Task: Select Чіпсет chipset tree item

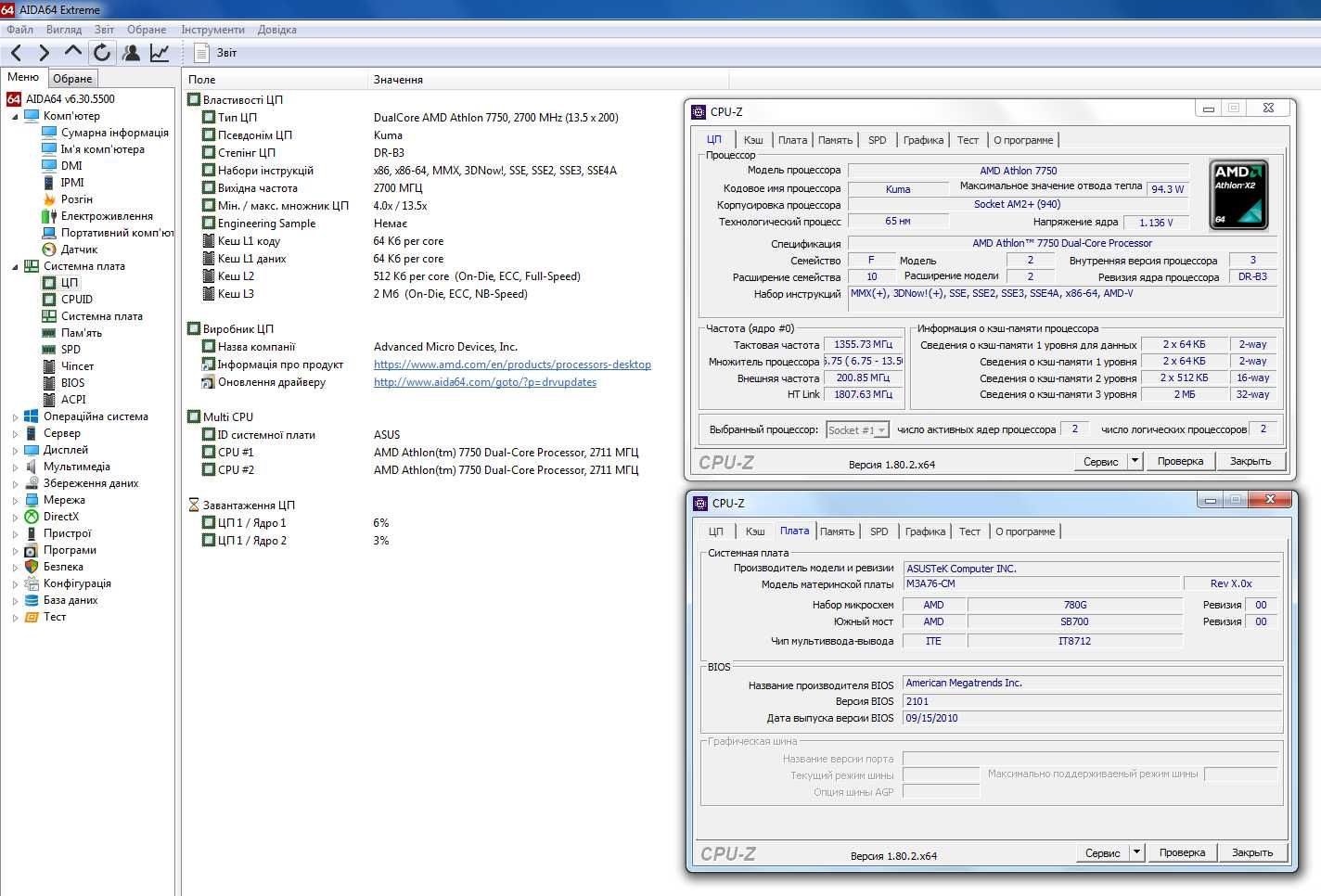Action: pyautogui.click(x=77, y=366)
